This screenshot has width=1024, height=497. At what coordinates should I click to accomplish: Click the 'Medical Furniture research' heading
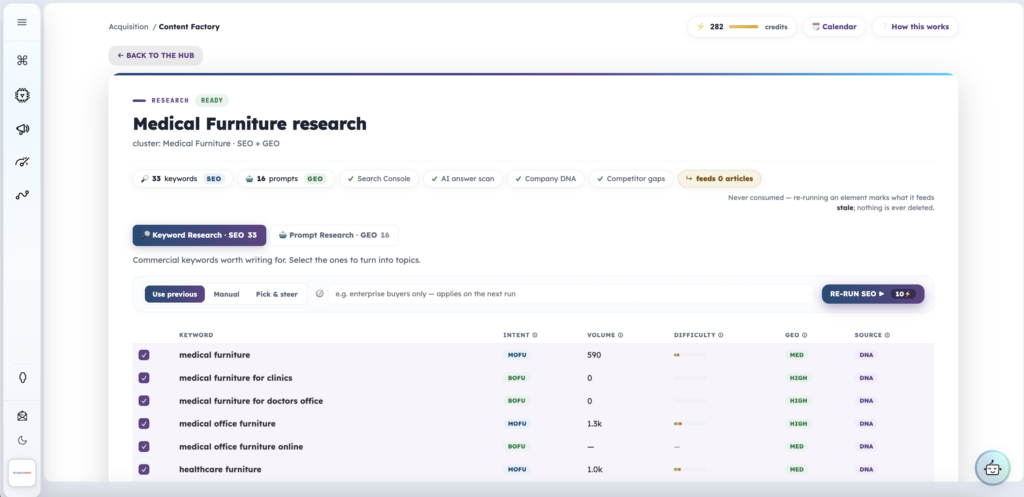click(249, 123)
